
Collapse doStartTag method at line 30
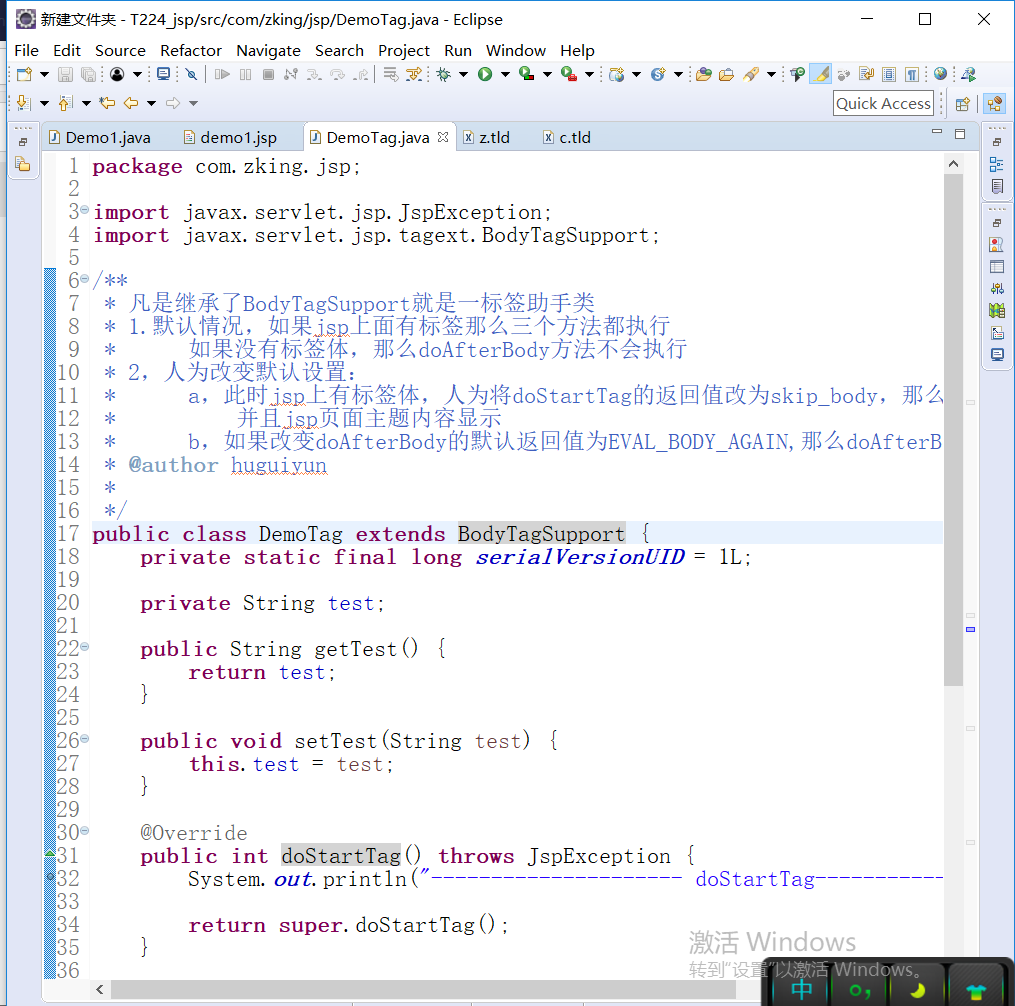pos(84,830)
